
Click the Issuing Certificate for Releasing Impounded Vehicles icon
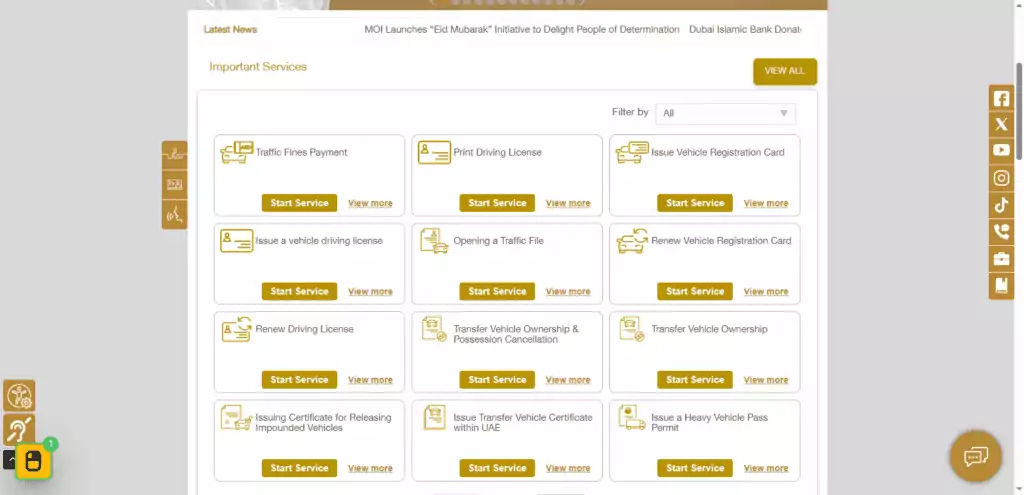click(x=236, y=418)
